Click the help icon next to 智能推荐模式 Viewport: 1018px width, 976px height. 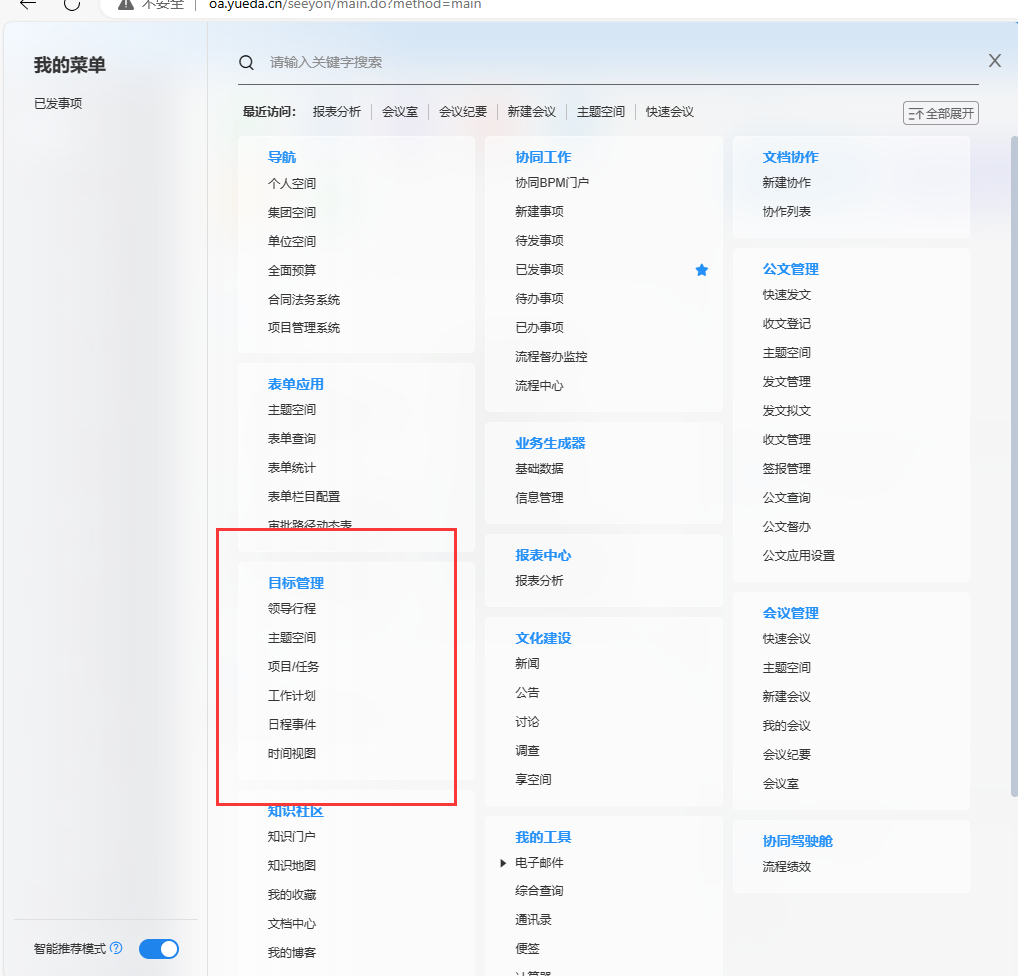(x=116, y=948)
